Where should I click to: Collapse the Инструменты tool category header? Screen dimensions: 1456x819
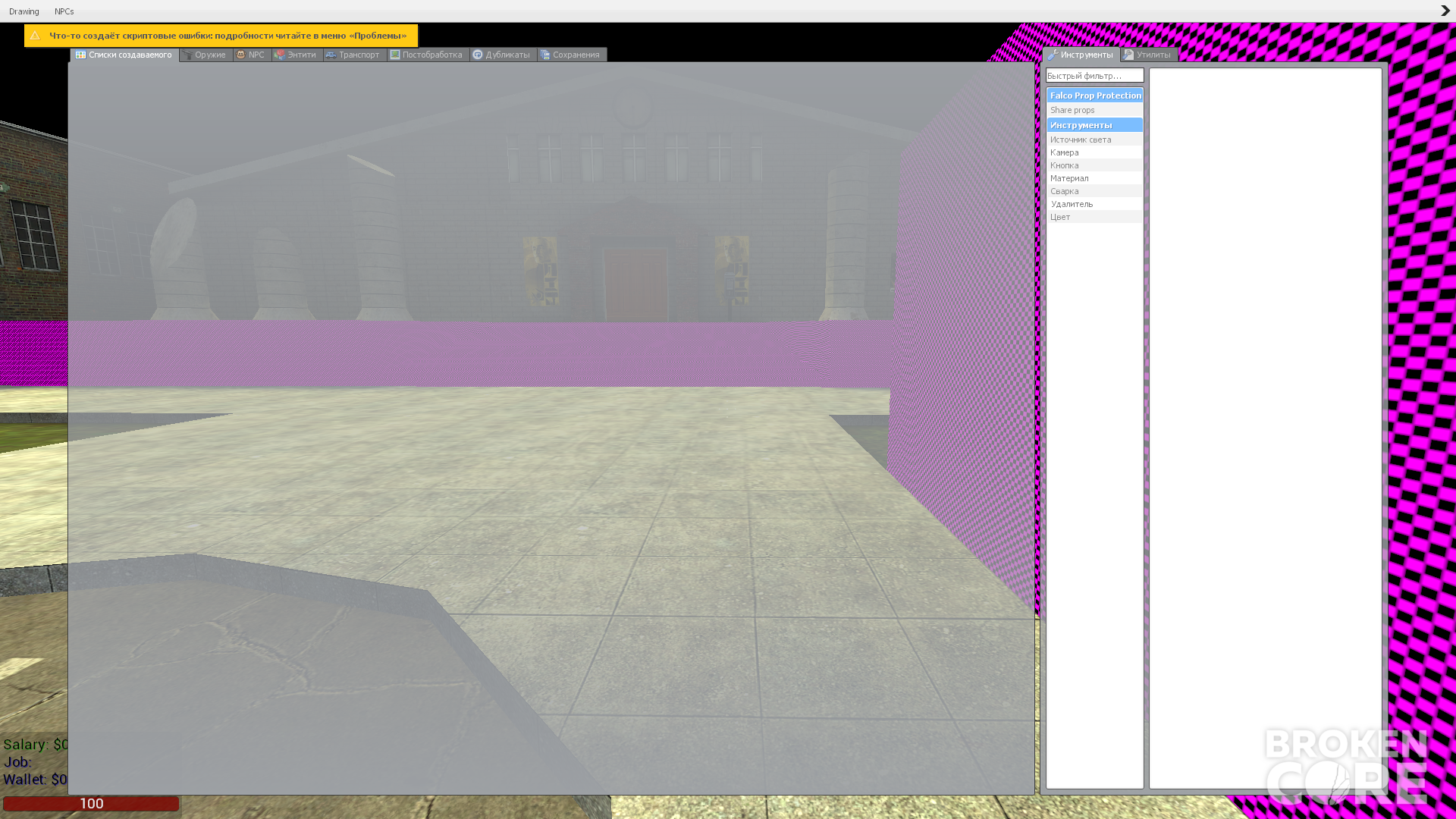point(1094,125)
